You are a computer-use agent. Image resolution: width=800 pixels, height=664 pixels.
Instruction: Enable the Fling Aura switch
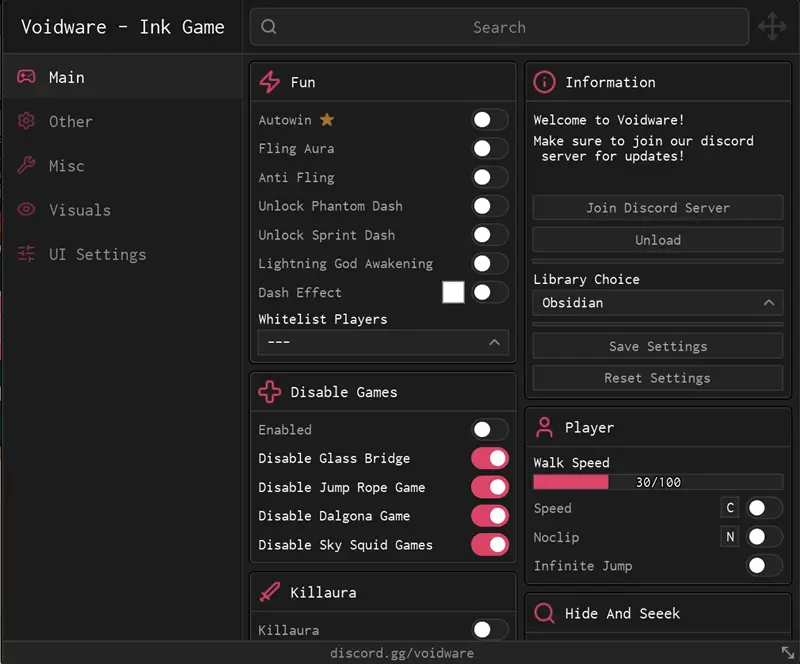489,149
